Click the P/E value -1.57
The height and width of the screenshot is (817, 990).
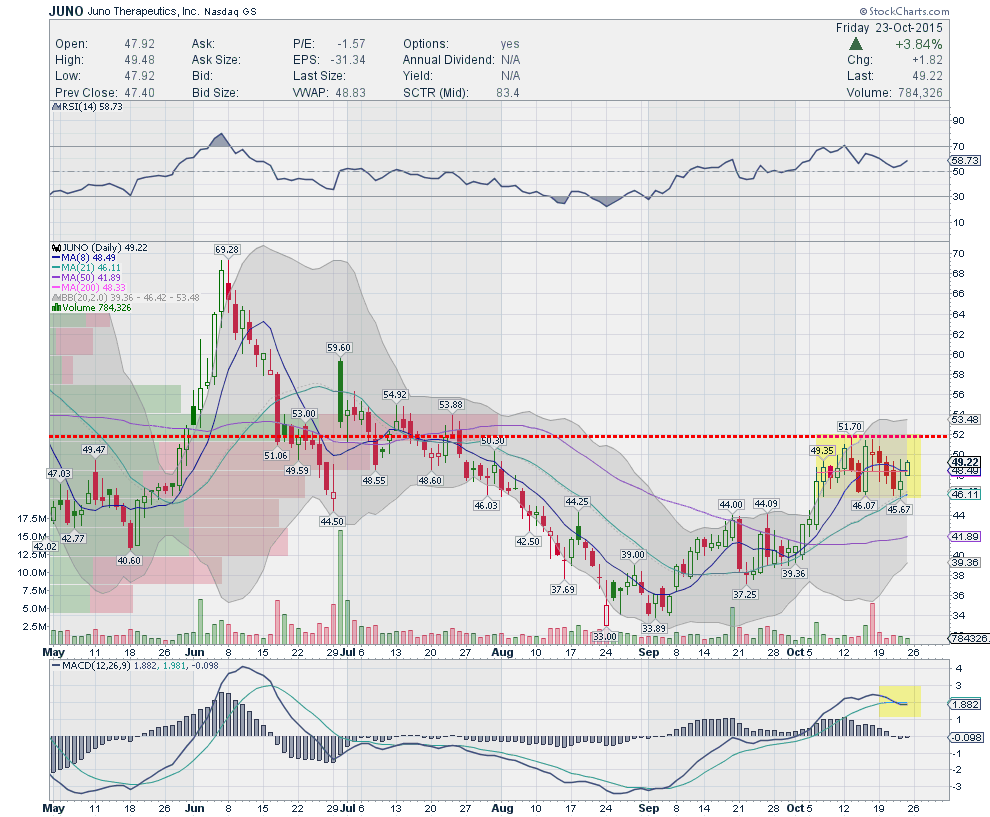(x=351, y=44)
